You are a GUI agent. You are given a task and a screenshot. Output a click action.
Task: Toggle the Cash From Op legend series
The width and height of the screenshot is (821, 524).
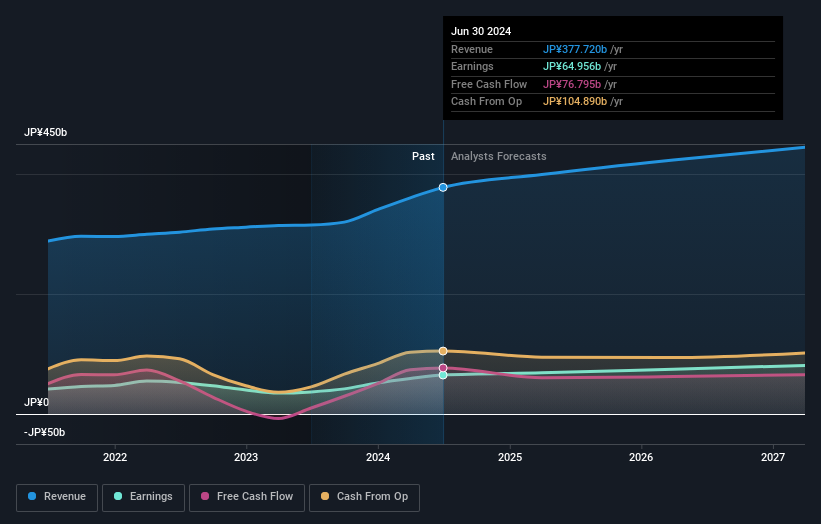[364, 497]
